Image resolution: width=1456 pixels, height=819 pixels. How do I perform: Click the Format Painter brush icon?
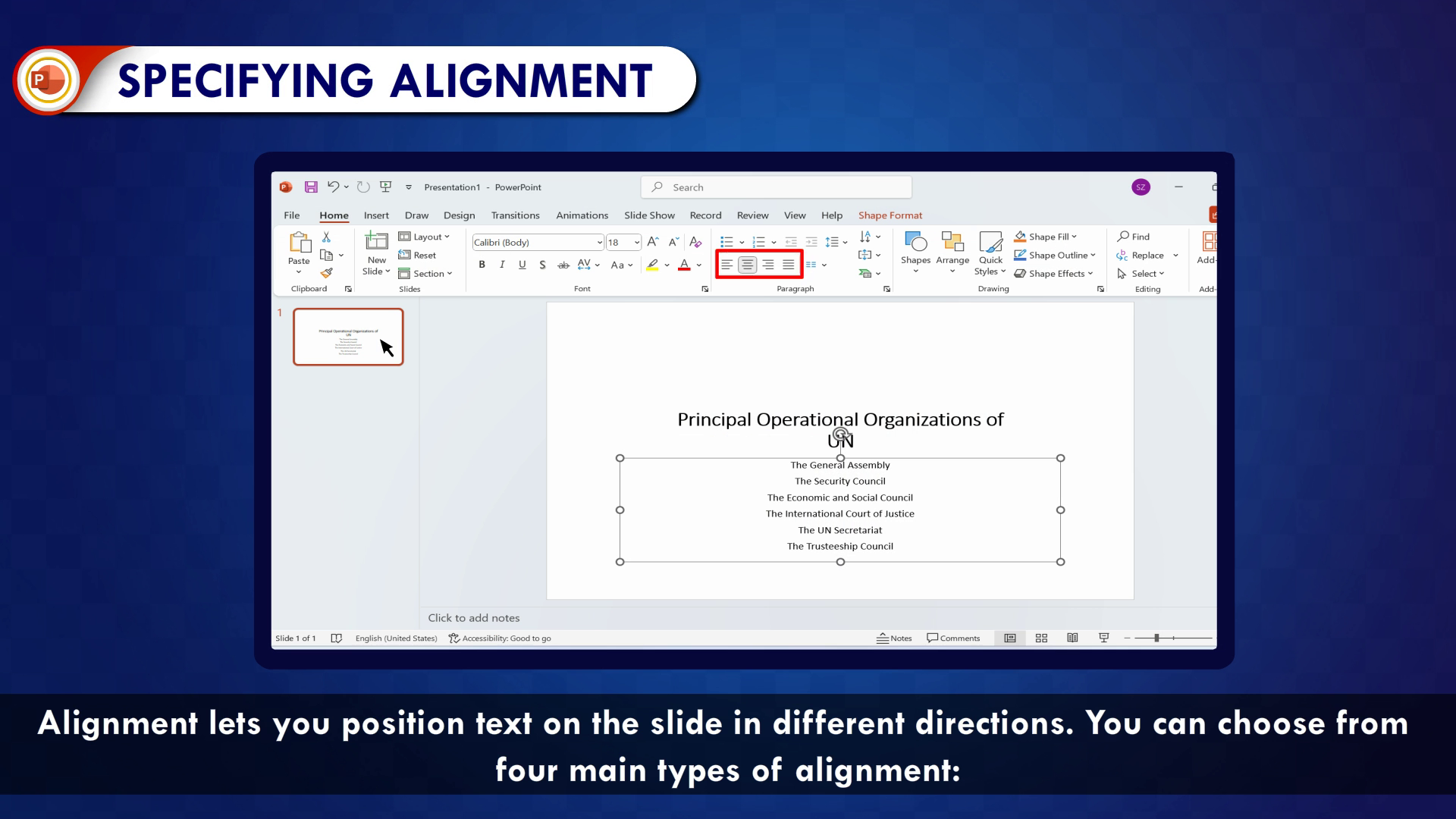[327, 273]
